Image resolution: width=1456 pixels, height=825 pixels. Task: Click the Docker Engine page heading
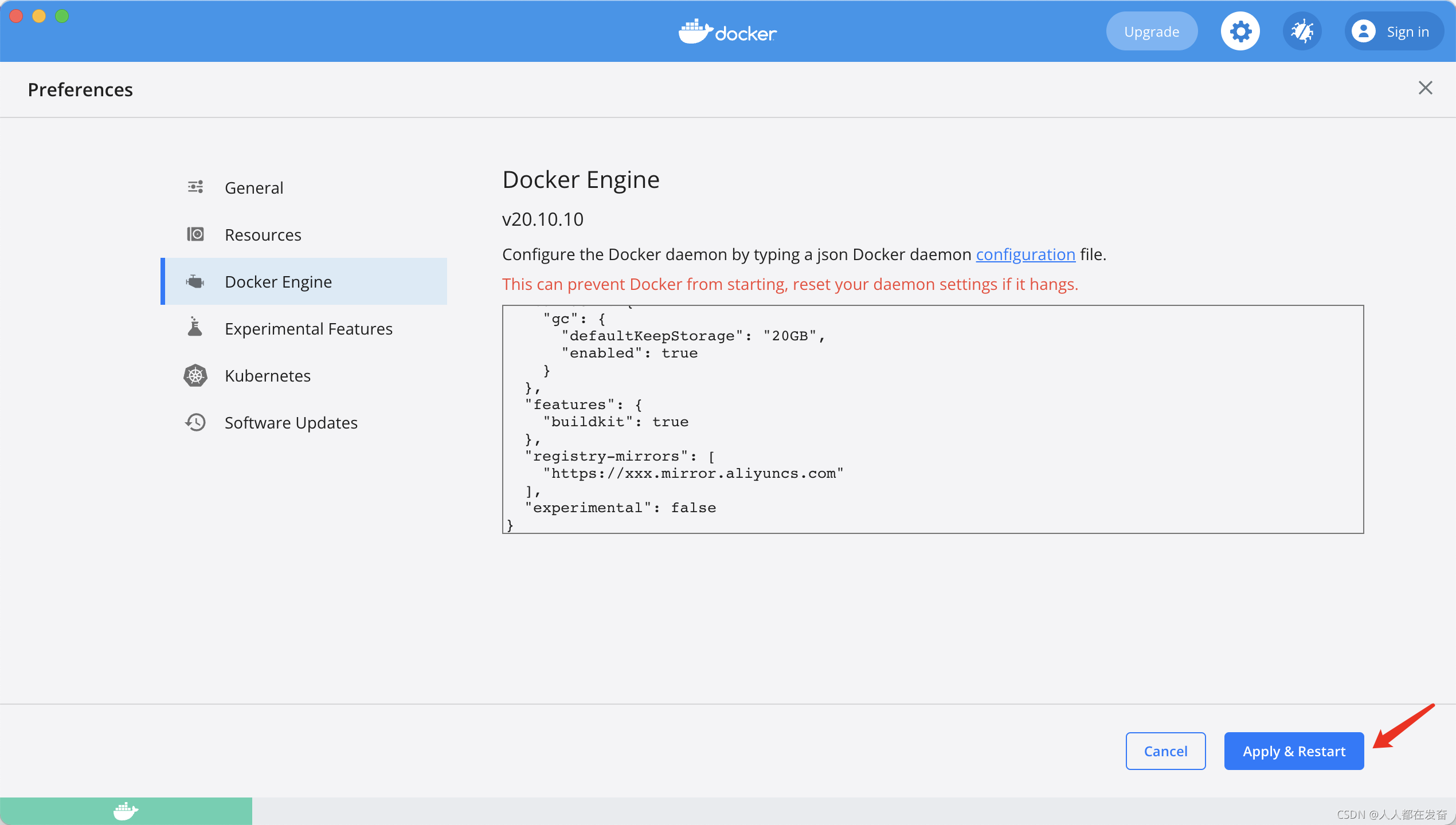click(x=581, y=180)
